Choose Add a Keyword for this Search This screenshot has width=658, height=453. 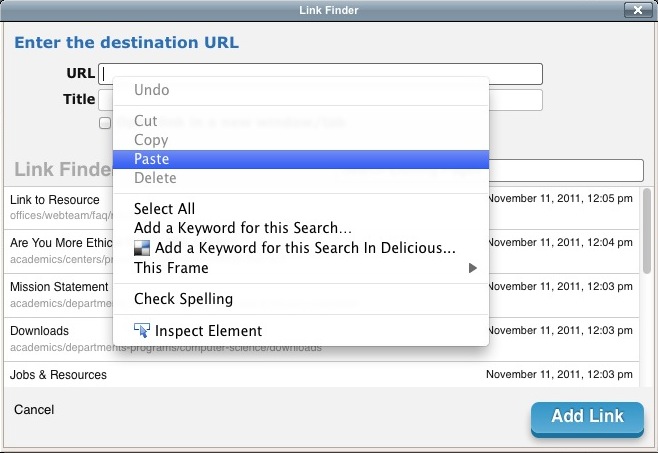click(x=243, y=228)
